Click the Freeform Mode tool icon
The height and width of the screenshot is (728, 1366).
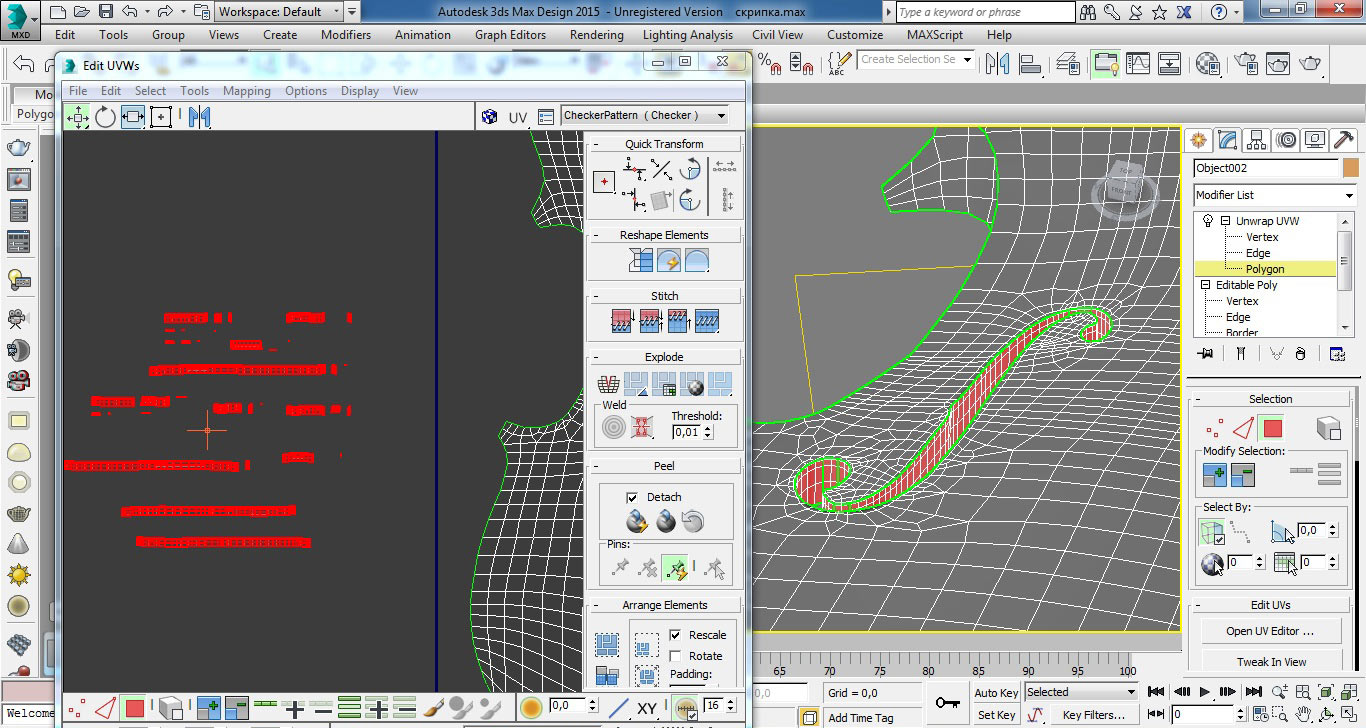click(x=161, y=117)
